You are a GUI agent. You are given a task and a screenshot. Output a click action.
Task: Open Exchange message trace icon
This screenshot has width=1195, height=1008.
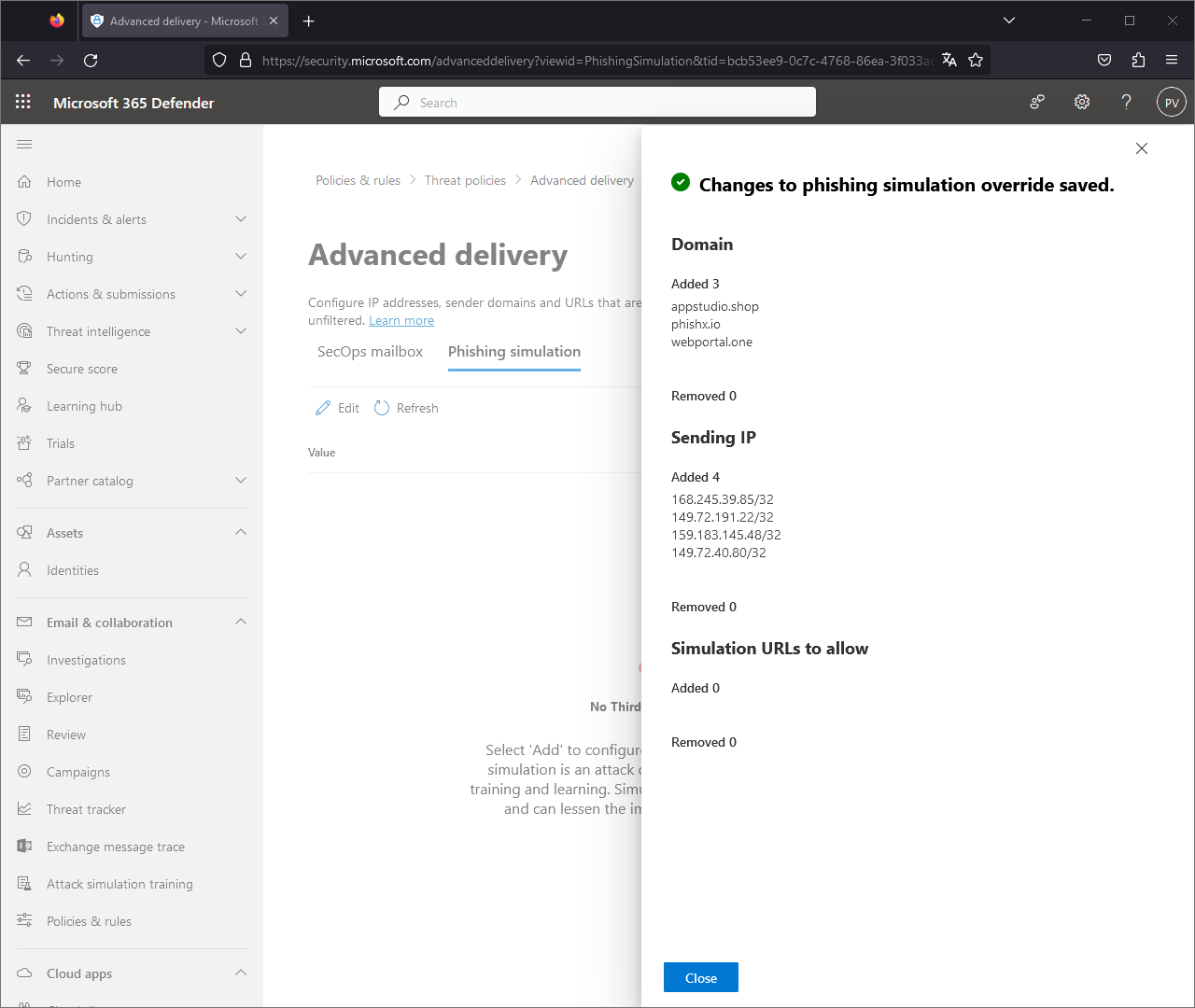pyautogui.click(x=24, y=846)
